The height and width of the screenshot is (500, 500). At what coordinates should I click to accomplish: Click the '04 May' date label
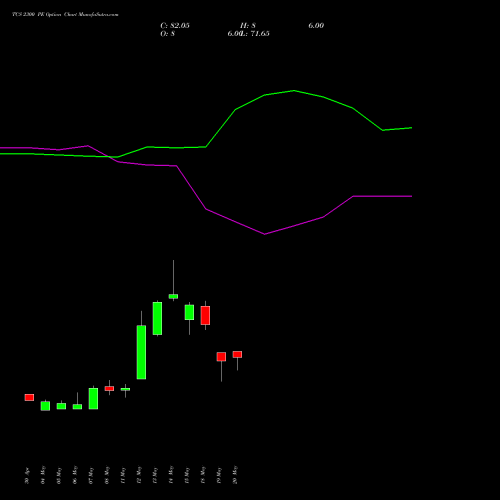[x=43, y=475]
